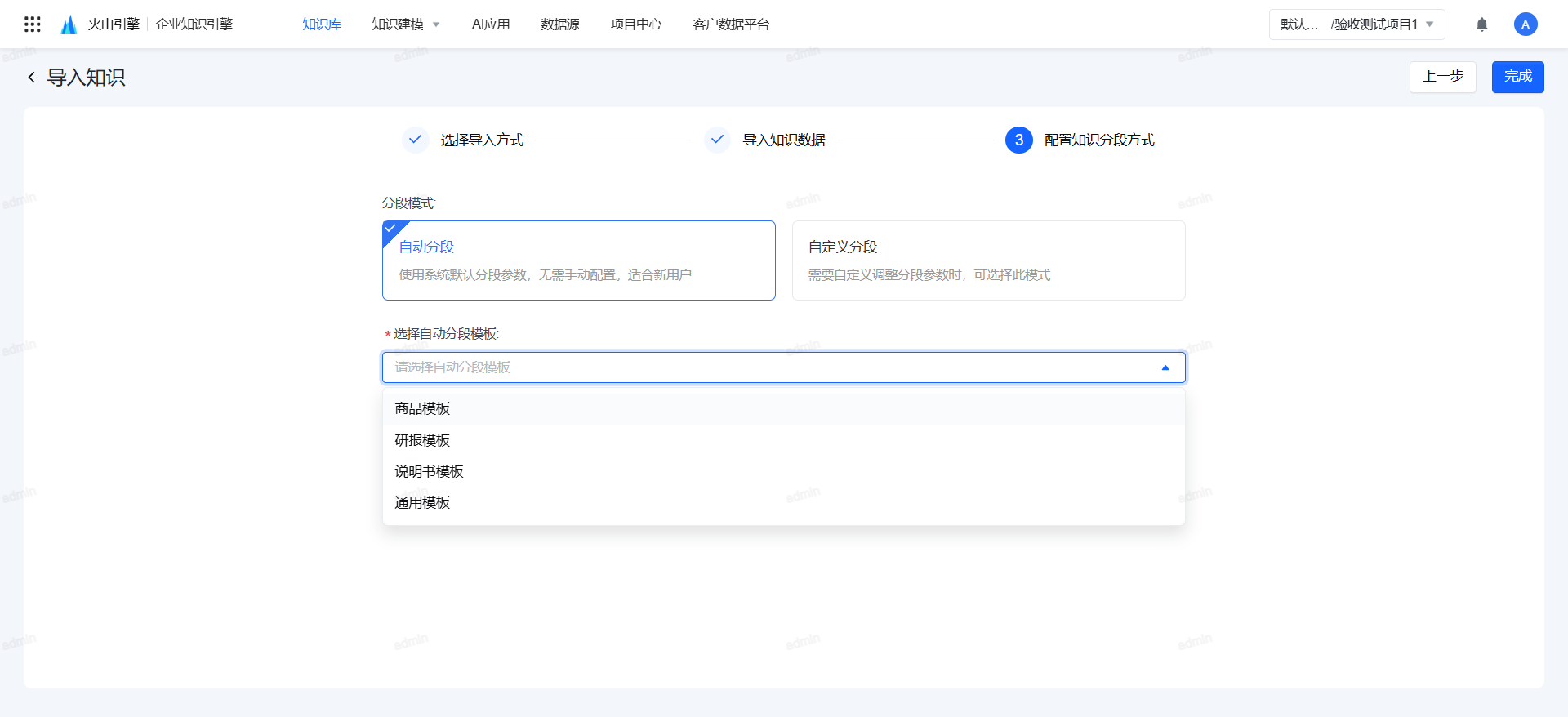Click the step 2 checkmark icon
Viewport: 1568px width, 717px height.
(717, 140)
